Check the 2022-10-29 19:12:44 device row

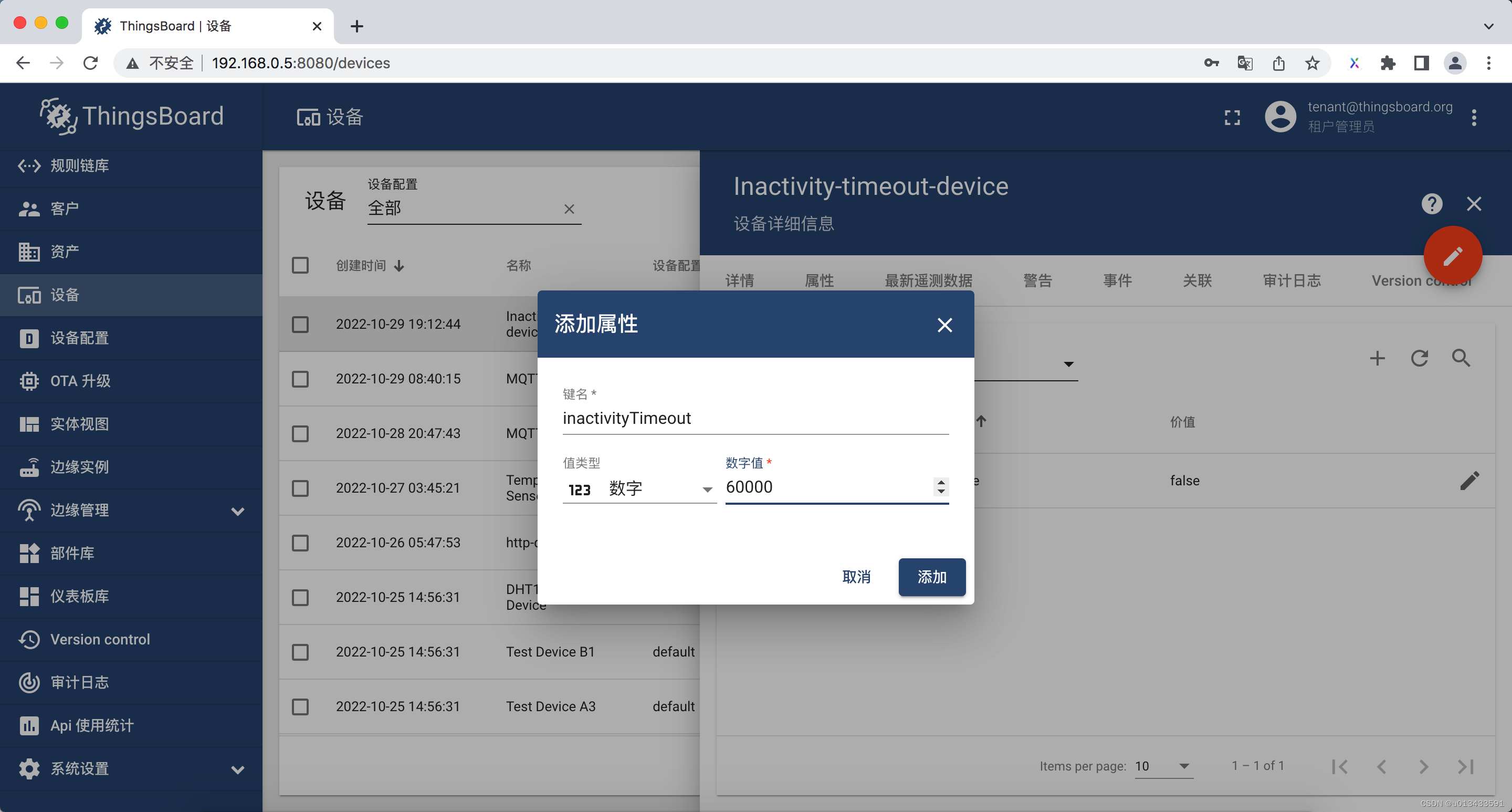tap(300, 324)
